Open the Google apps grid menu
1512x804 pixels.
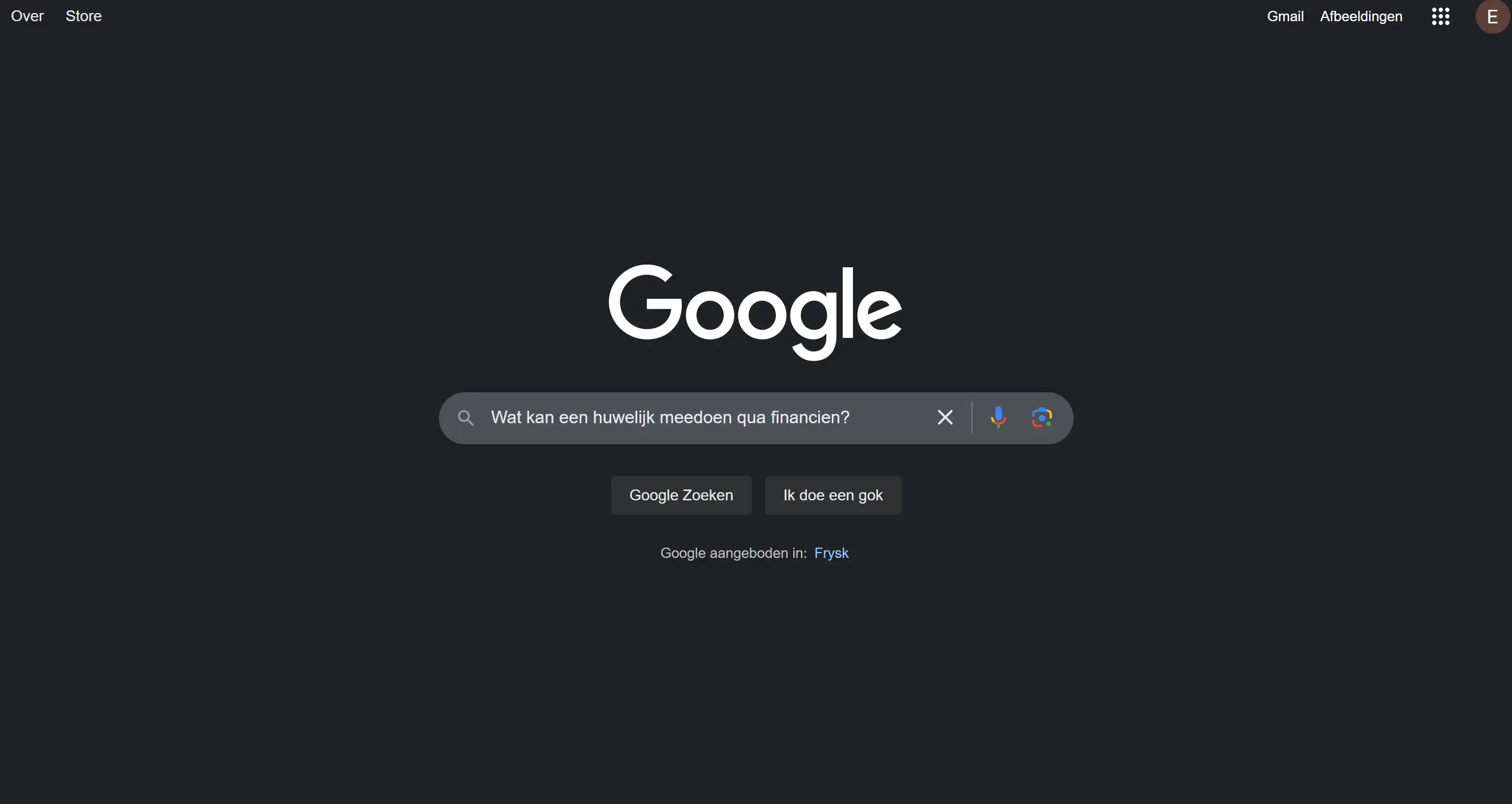pos(1440,16)
